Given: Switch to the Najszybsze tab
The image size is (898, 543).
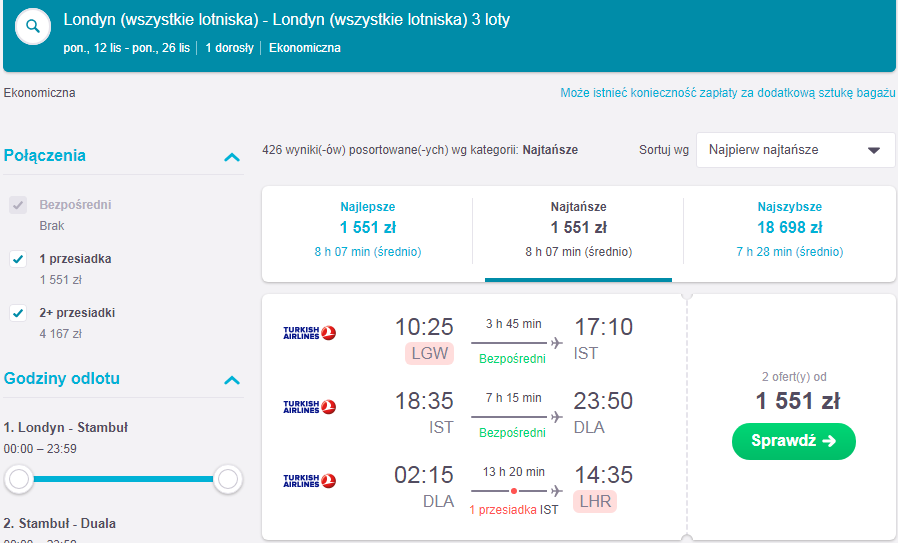Looking at the screenshot, I should (x=789, y=230).
